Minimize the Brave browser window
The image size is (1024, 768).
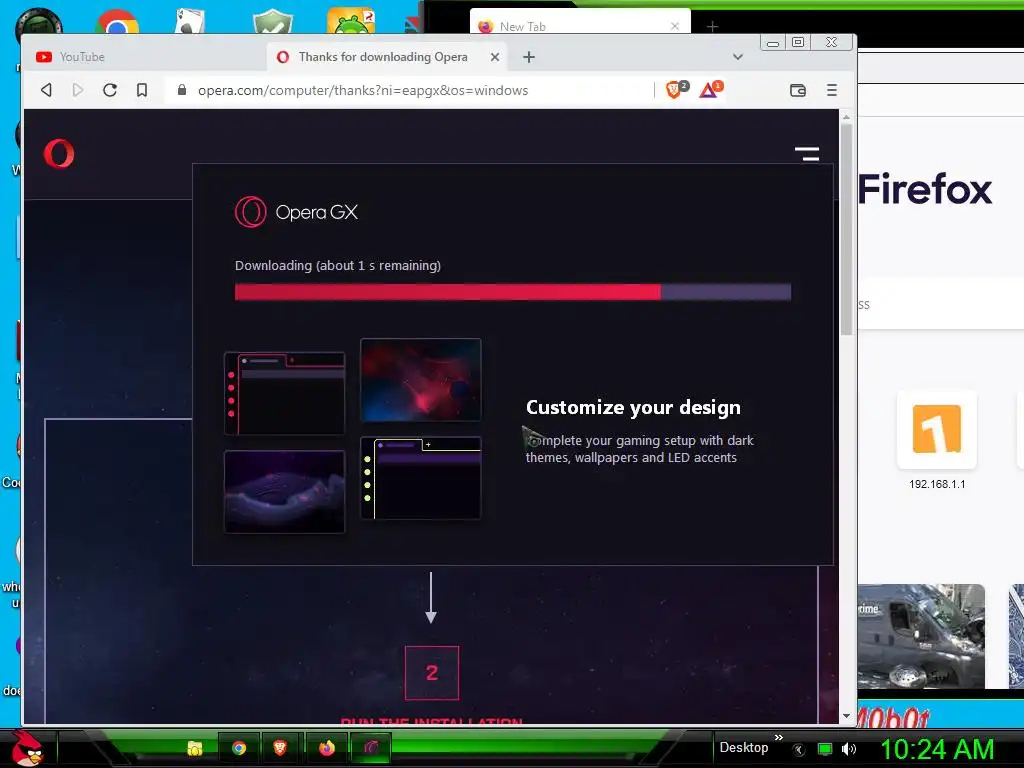[773, 42]
